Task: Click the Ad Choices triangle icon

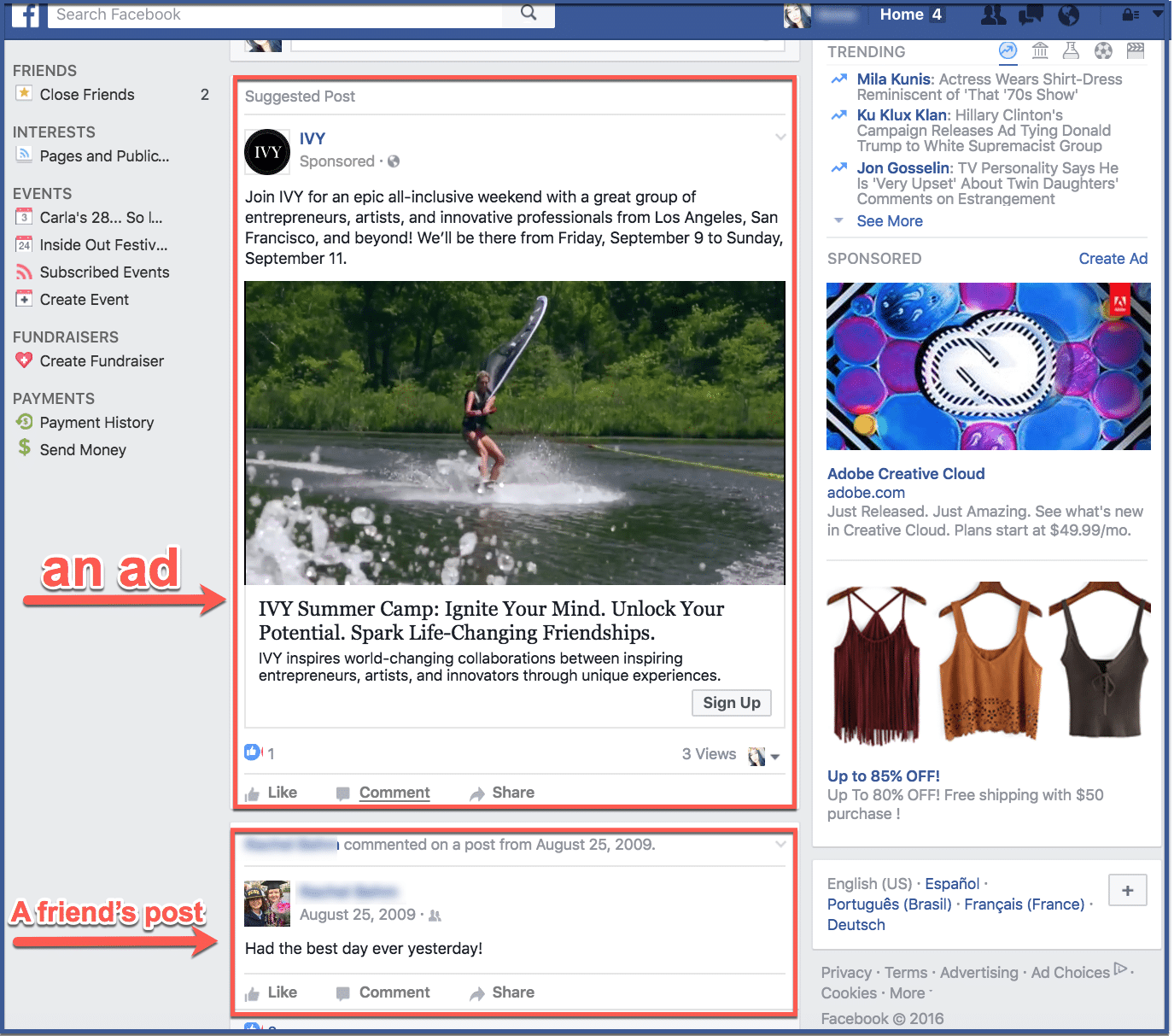Action: 1121,969
